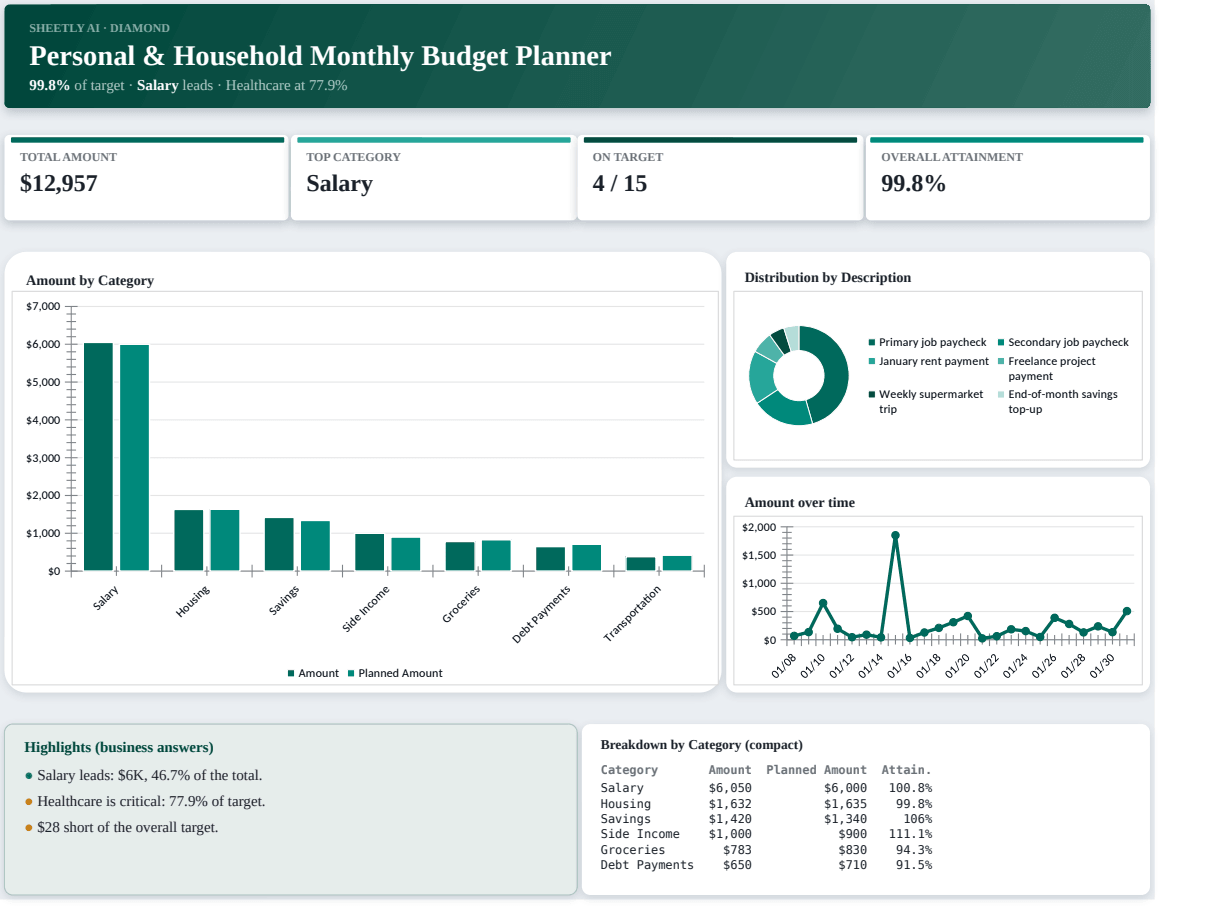Click the 94.3% attainment for Groceries

coord(914,850)
